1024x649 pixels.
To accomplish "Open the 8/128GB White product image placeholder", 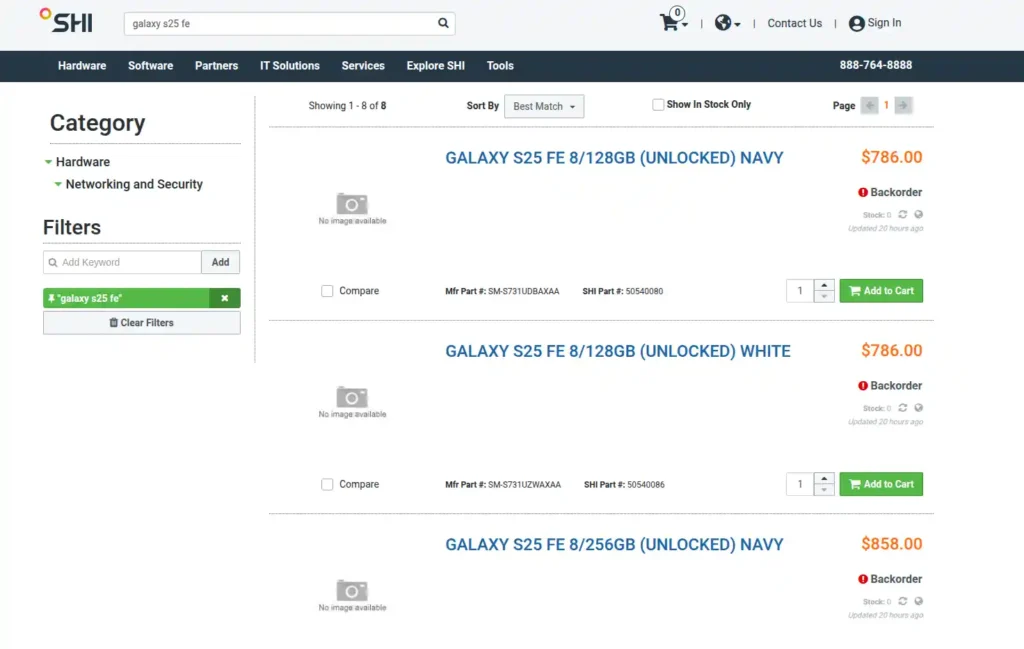I will tap(352, 402).
